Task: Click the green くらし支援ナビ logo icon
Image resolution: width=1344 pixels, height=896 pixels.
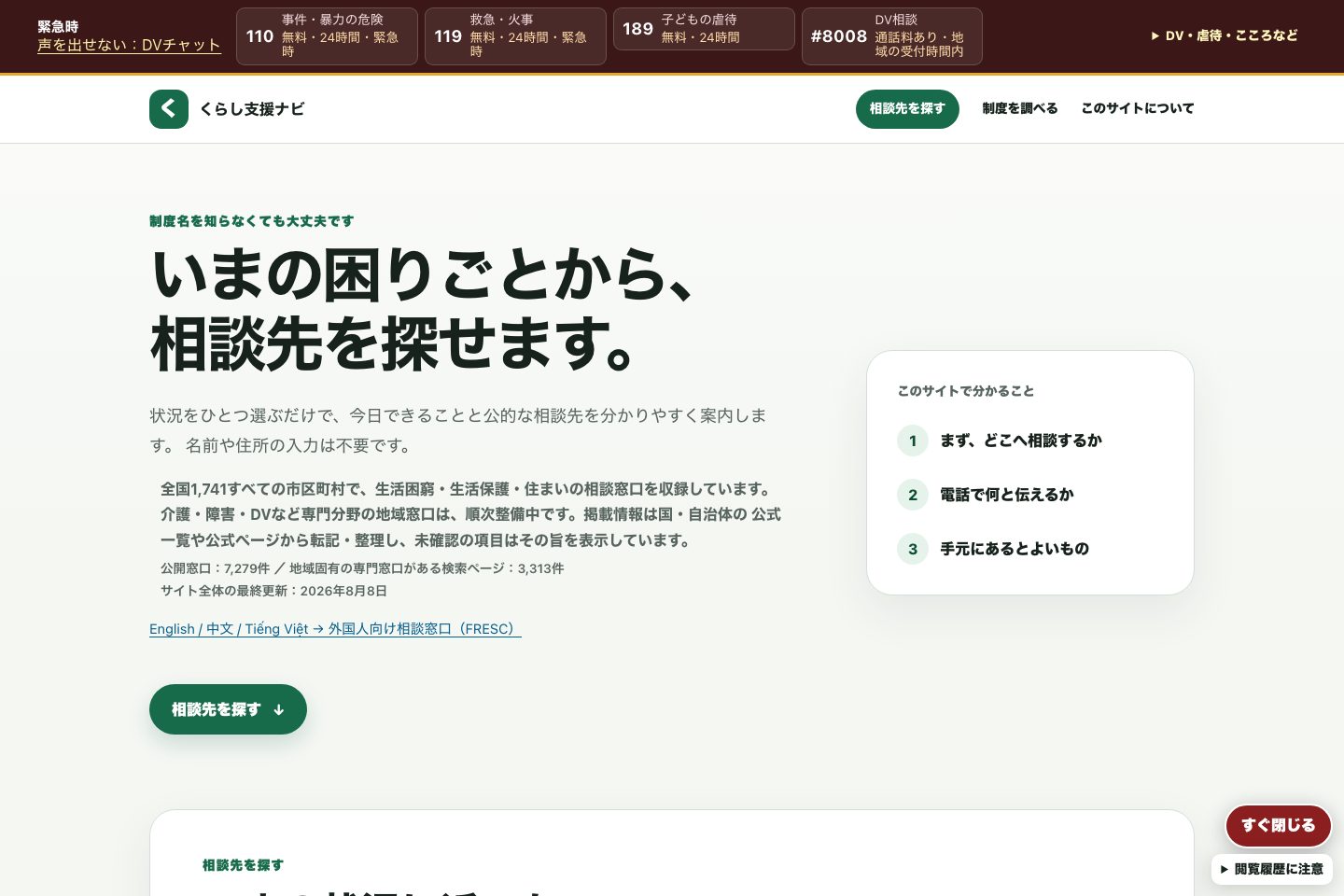Action: [169, 109]
